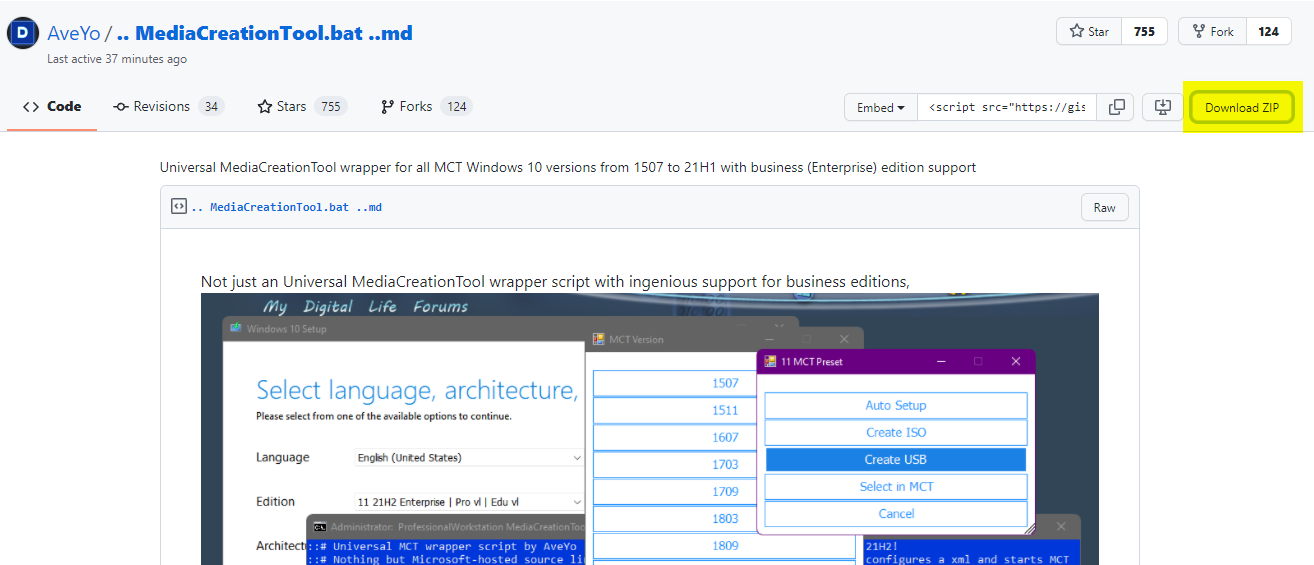Open the Revisions tab
This screenshot has width=1314, height=565.
168,106
